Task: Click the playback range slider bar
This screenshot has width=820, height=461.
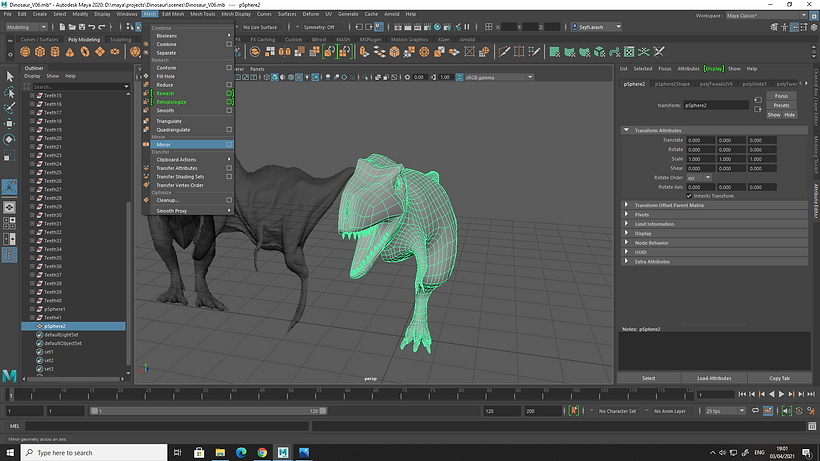Action: [x=208, y=411]
